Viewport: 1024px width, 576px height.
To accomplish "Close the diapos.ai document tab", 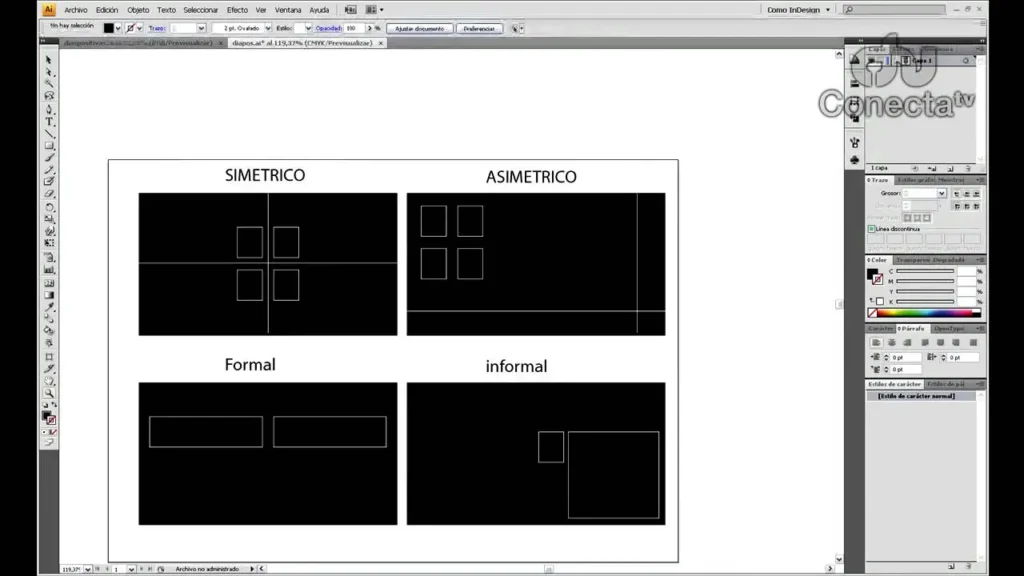I will [380, 43].
